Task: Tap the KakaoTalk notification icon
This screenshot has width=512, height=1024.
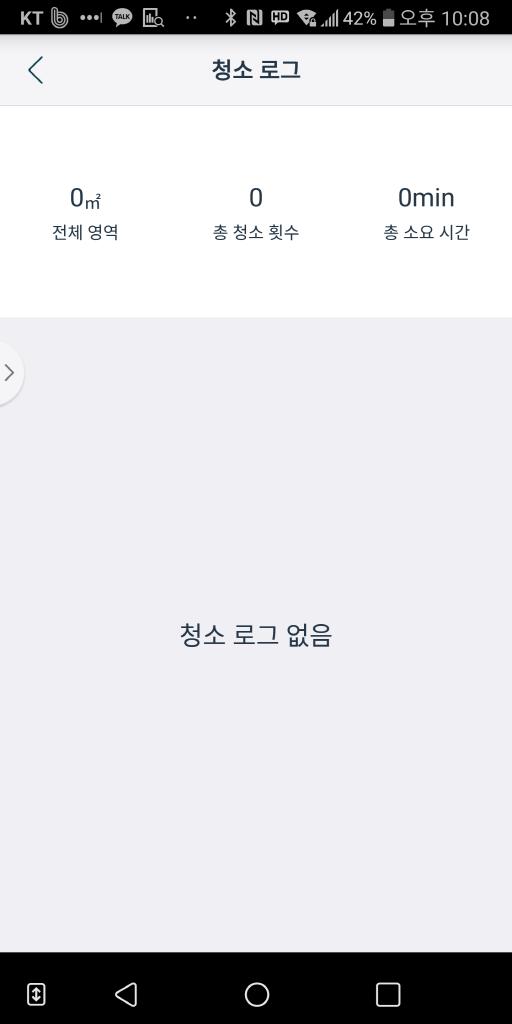Action: point(122,18)
